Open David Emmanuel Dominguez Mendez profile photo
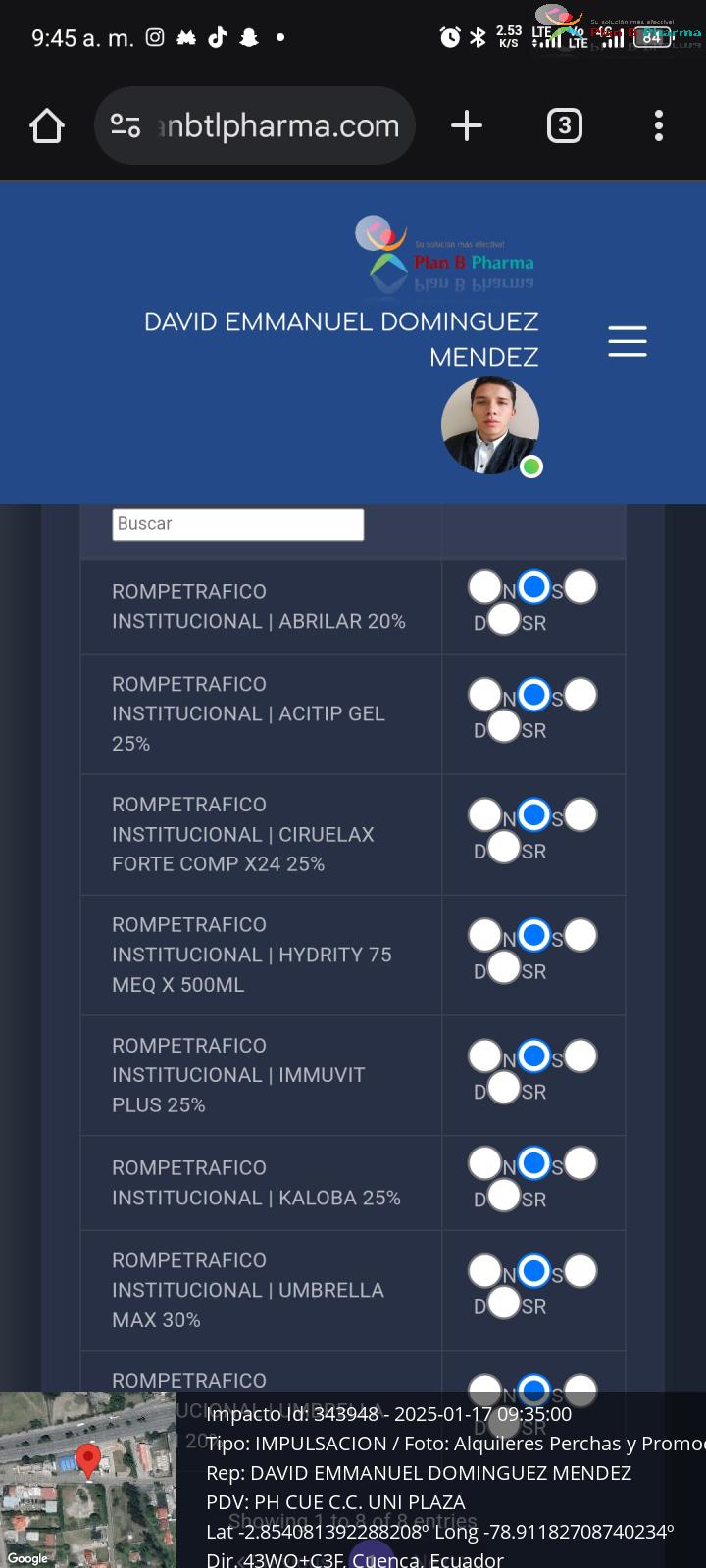Image resolution: width=706 pixels, height=1568 pixels. [490, 426]
